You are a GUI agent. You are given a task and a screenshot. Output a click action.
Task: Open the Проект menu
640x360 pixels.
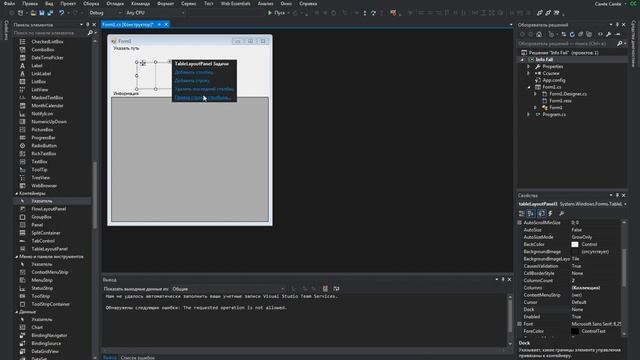click(68, 4)
